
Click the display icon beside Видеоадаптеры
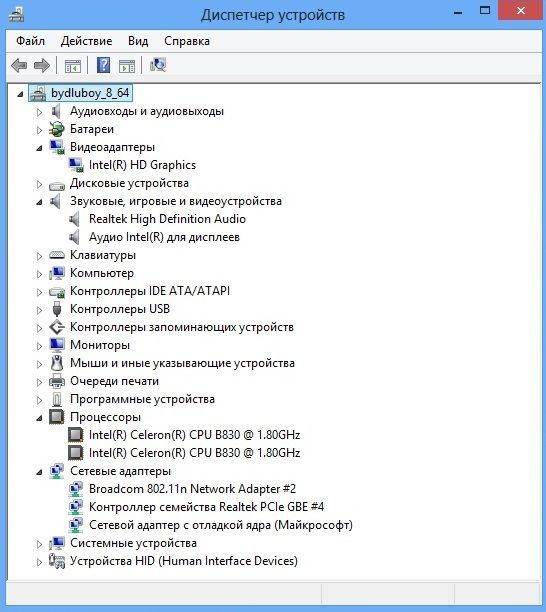[57, 147]
